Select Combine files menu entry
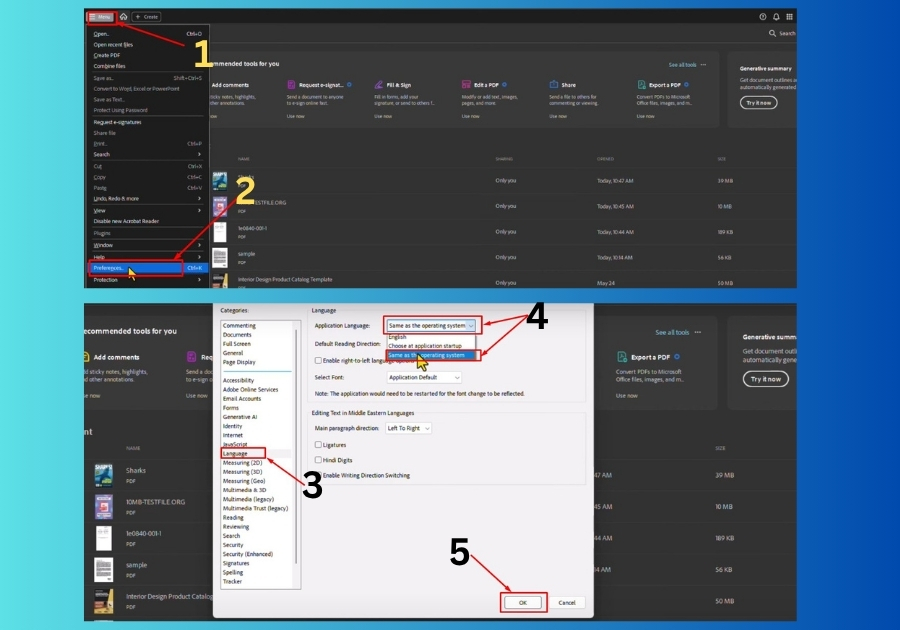 point(148,66)
